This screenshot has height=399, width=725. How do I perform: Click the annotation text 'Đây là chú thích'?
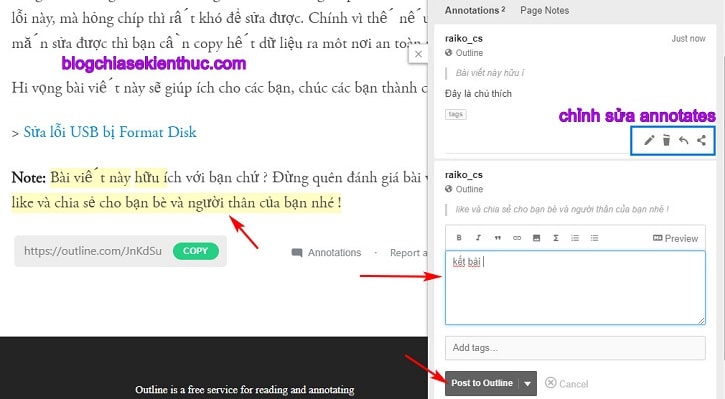tap(478, 93)
